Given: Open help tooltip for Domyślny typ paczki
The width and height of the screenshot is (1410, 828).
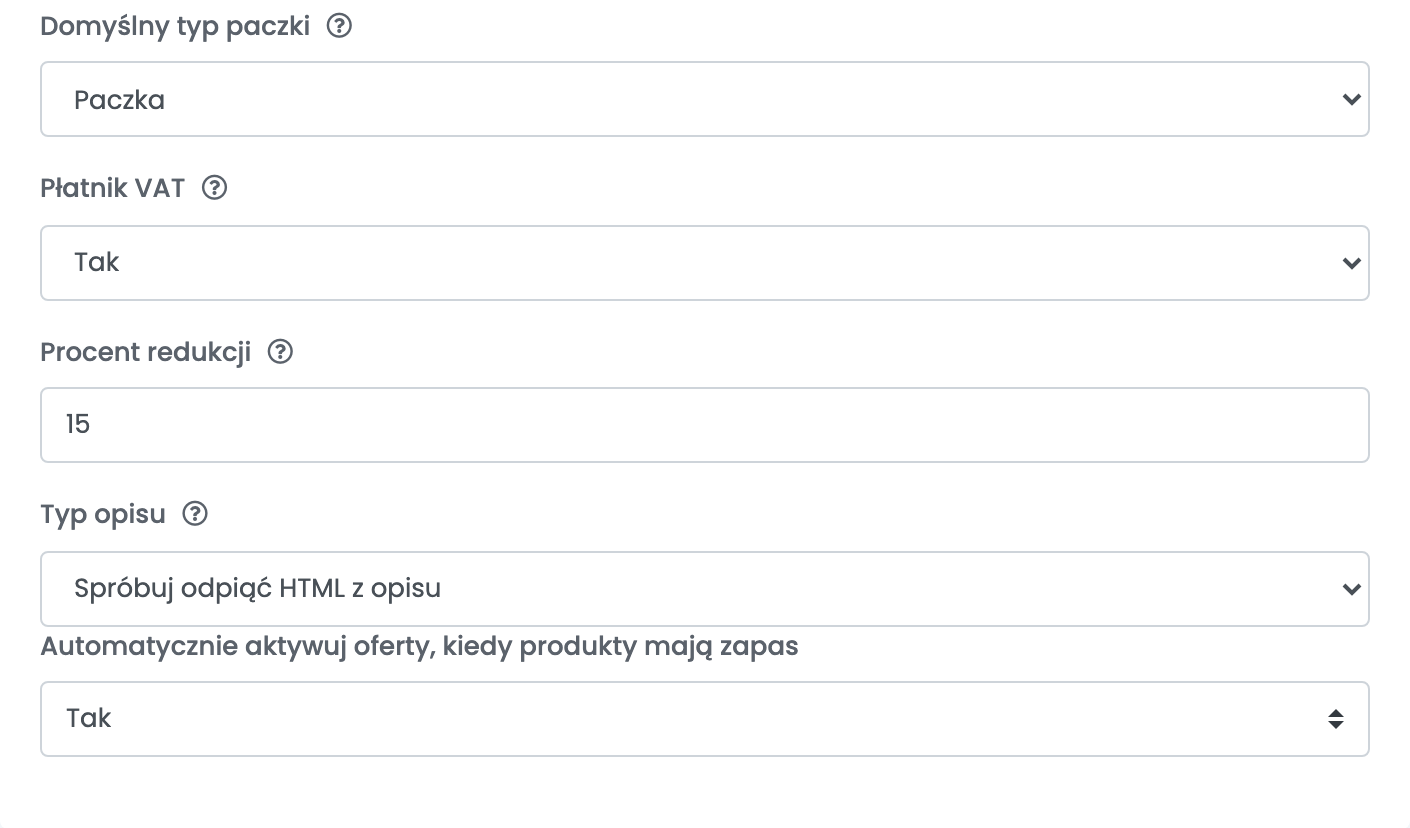Looking at the screenshot, I should [x=340, y=26].
